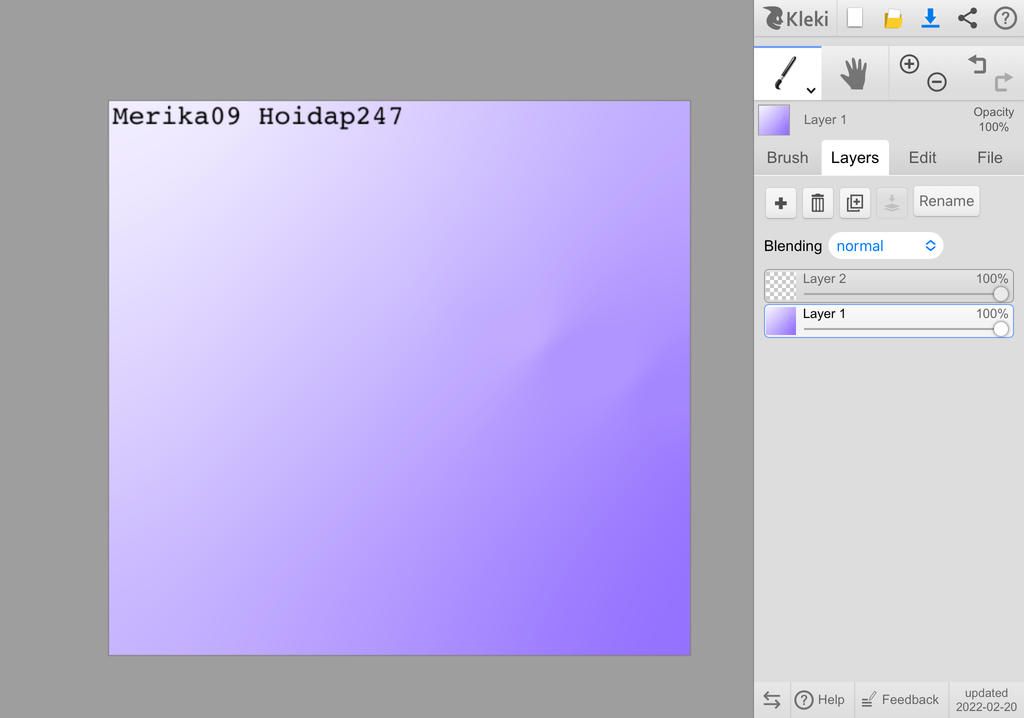
Task: Undo the last action
Action: pos(977,63)
